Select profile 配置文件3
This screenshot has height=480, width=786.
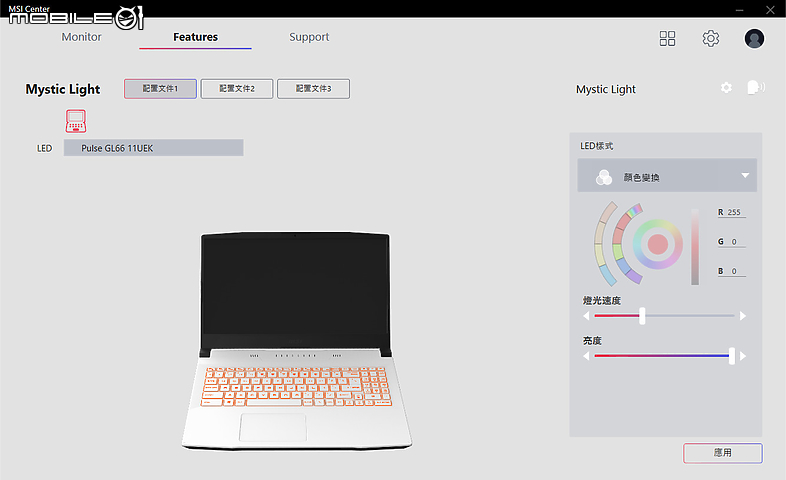pos(314,89)
